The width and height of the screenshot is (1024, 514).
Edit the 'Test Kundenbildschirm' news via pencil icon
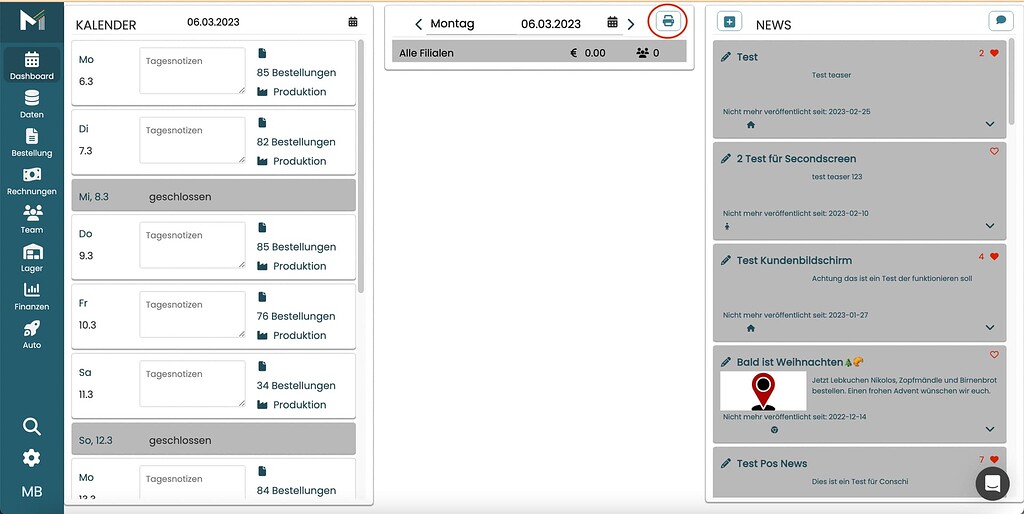coord(726,260)
